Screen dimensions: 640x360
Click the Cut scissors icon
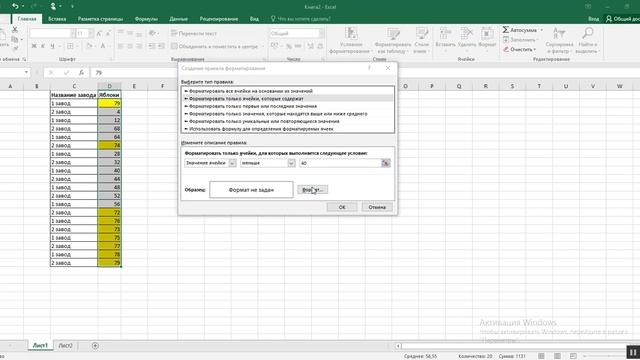tap(15, 30)
